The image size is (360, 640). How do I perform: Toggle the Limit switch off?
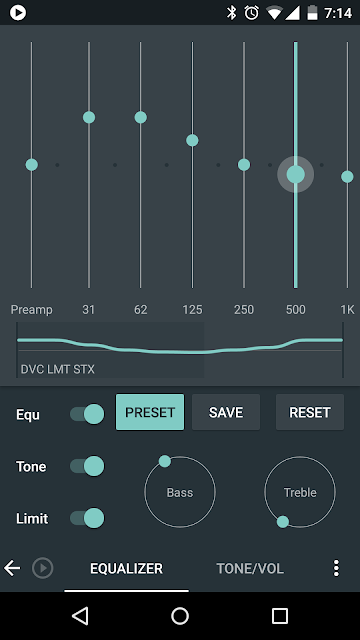coord(87,518)
